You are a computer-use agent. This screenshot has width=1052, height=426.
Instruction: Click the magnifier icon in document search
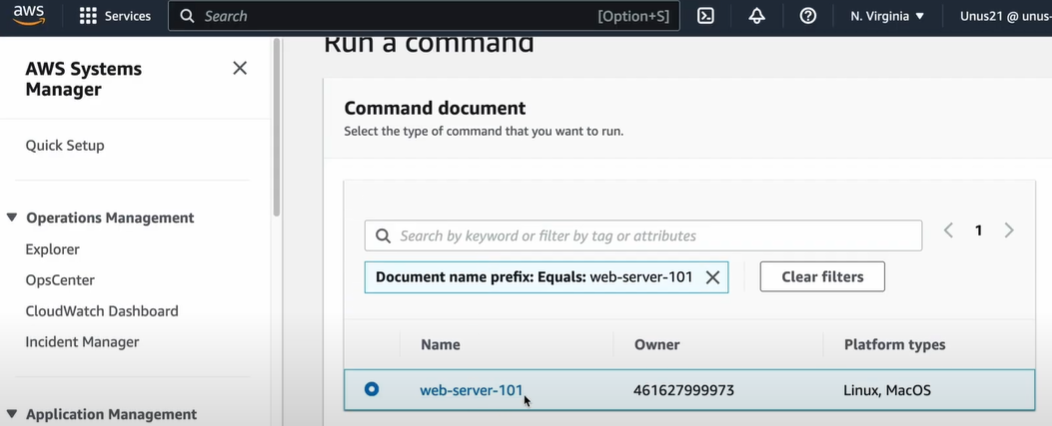point(383,236)
